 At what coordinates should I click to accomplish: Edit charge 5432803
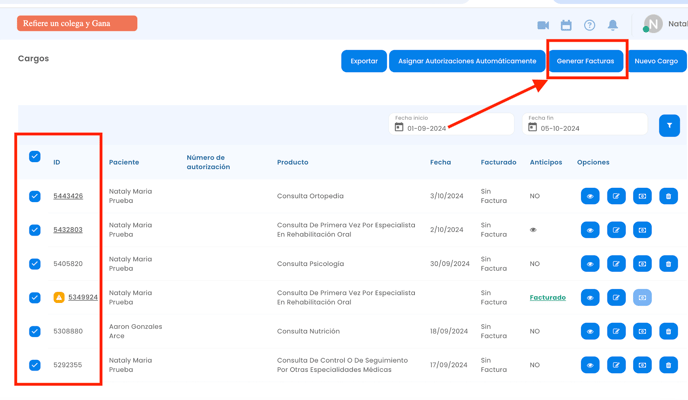coord(616,230)
